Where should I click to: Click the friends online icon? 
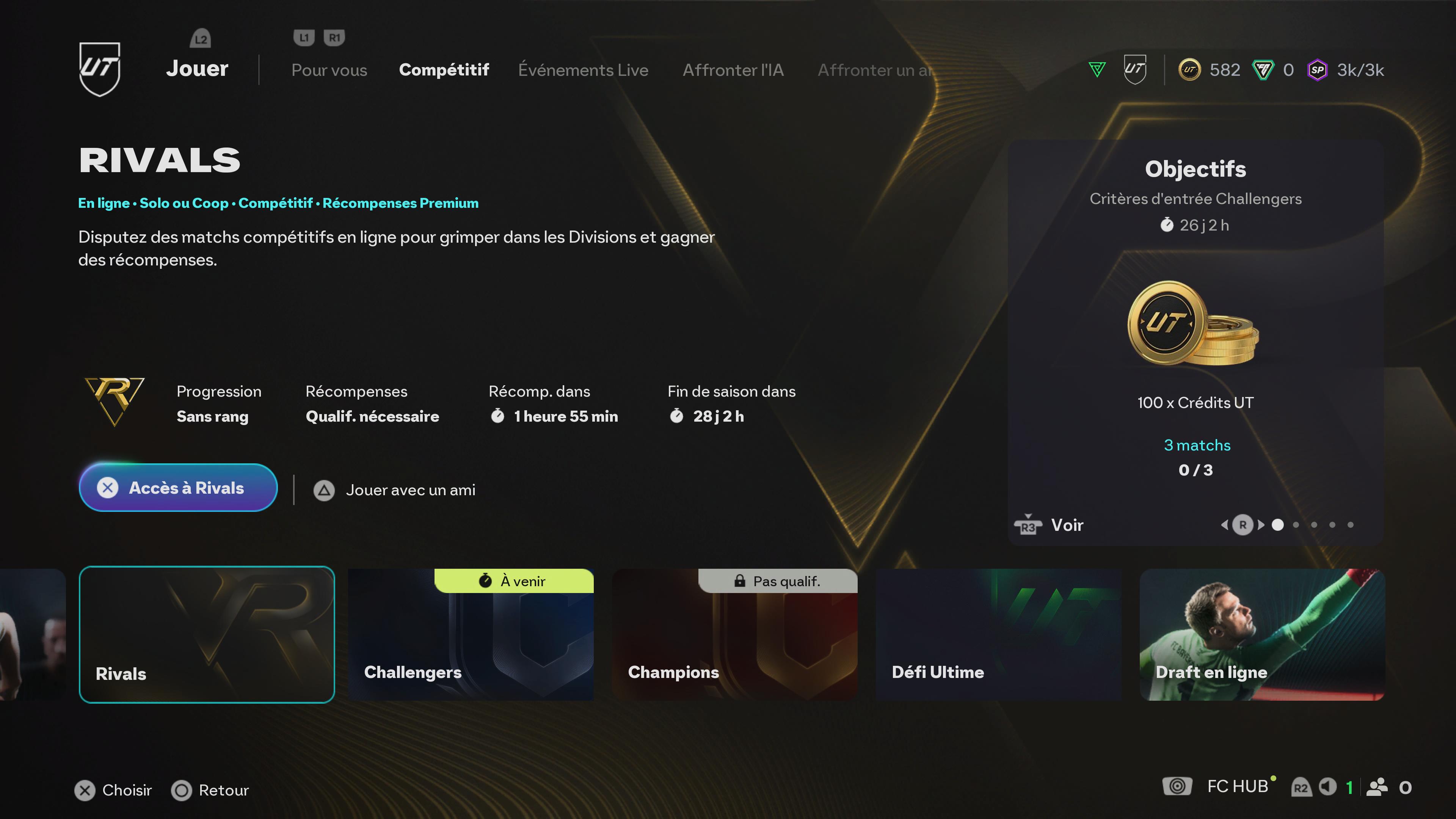(x=1377, y=787)
